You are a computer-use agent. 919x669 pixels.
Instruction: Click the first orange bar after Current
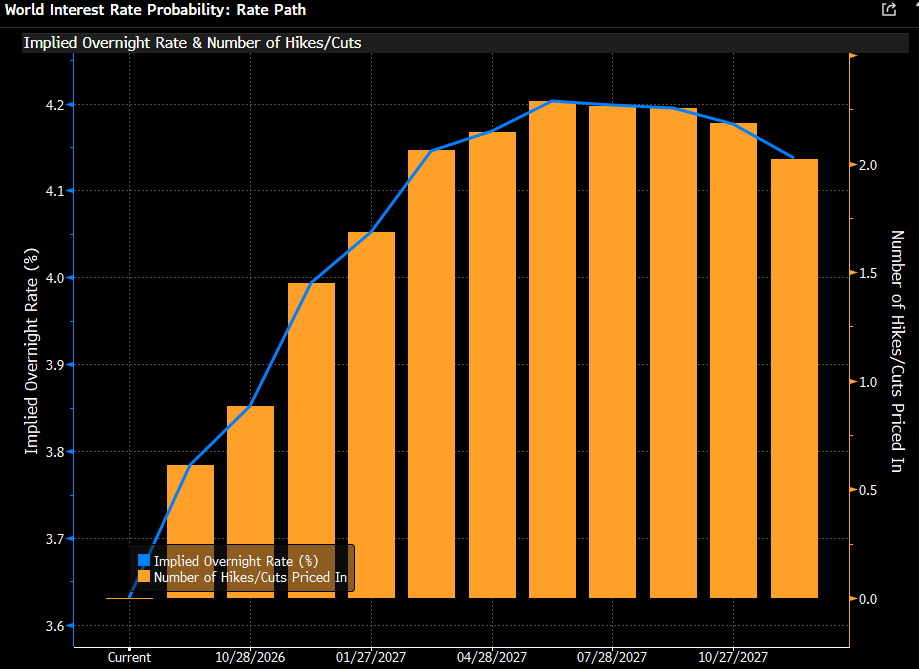tap(190, 531)
